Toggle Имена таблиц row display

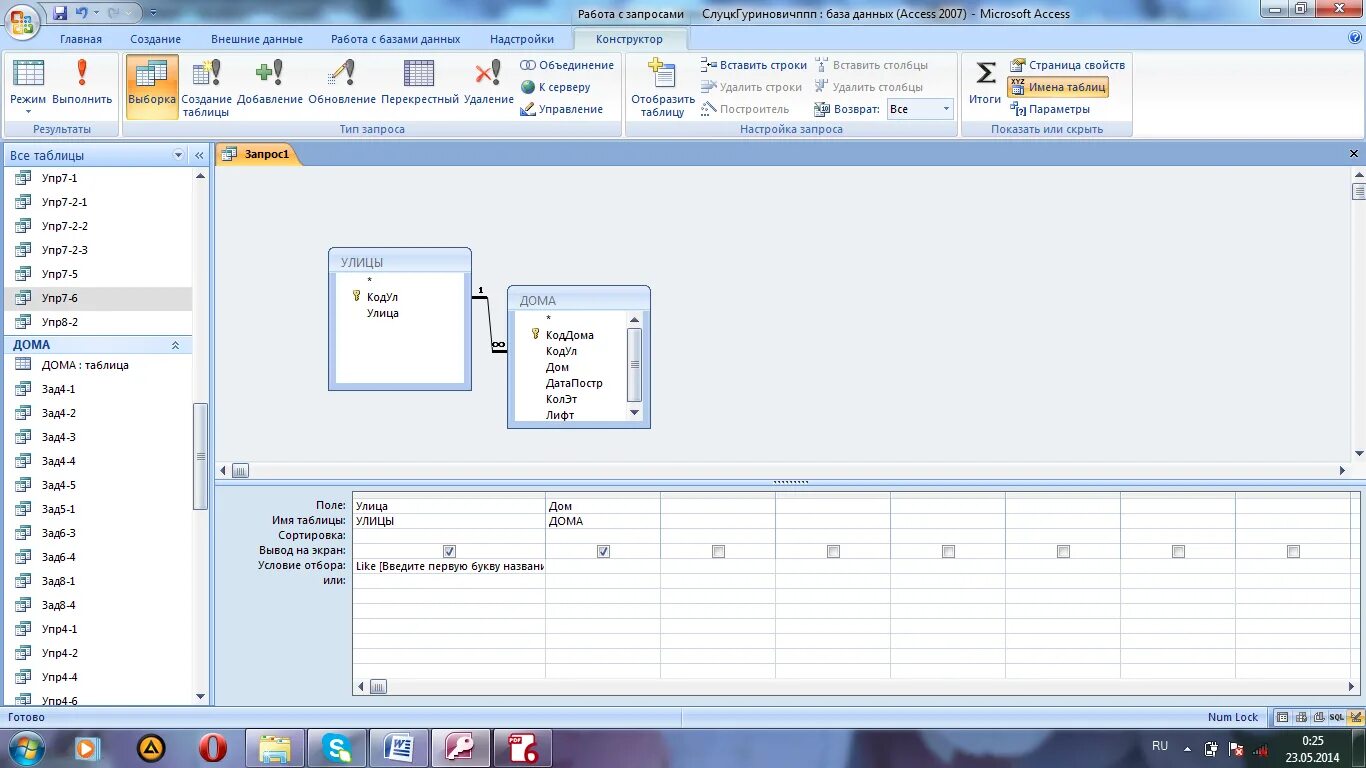pyautogui.click(x=1058, y=87)
